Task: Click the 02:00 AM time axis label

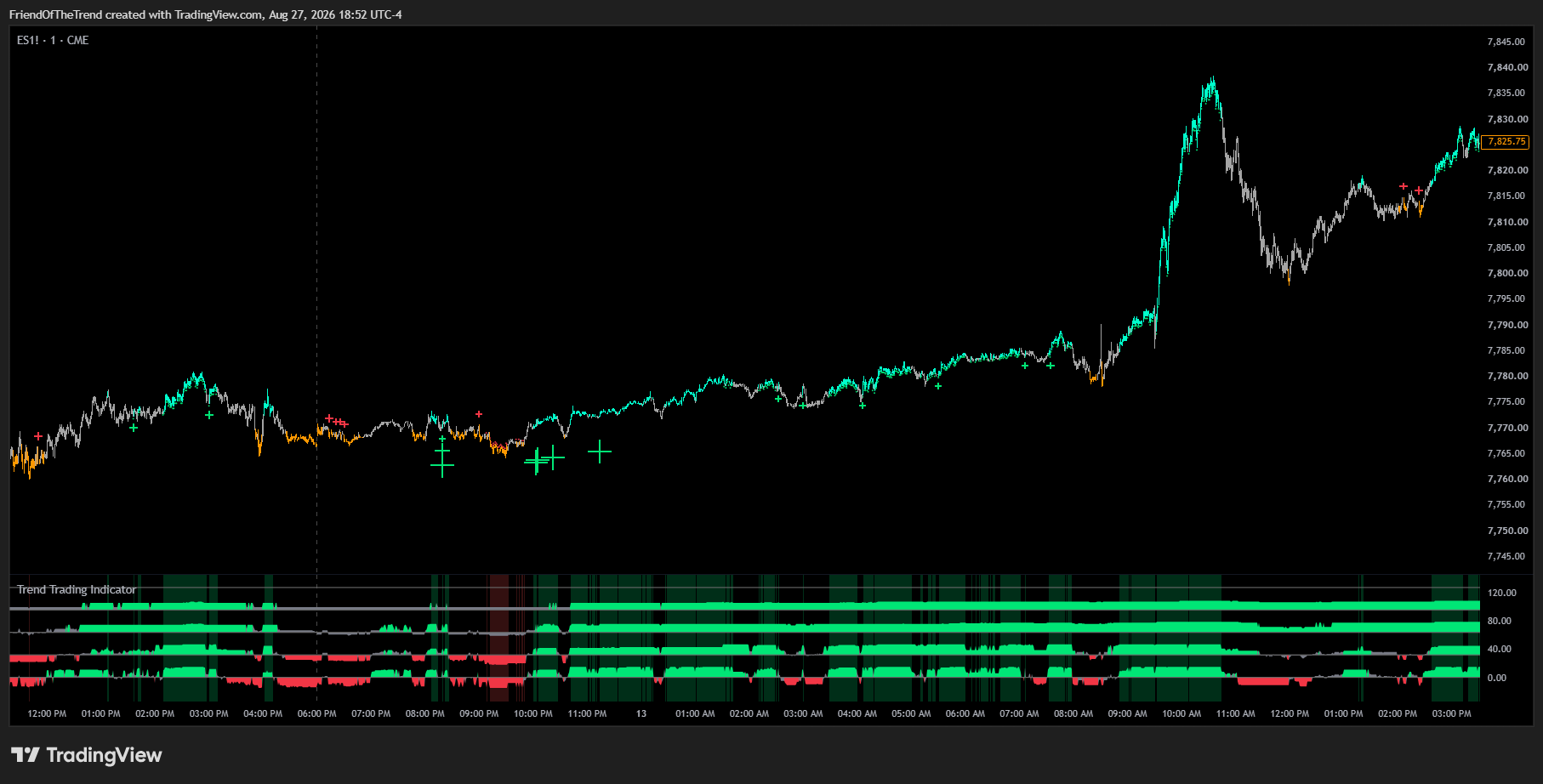Action: [x=749, y=713]
